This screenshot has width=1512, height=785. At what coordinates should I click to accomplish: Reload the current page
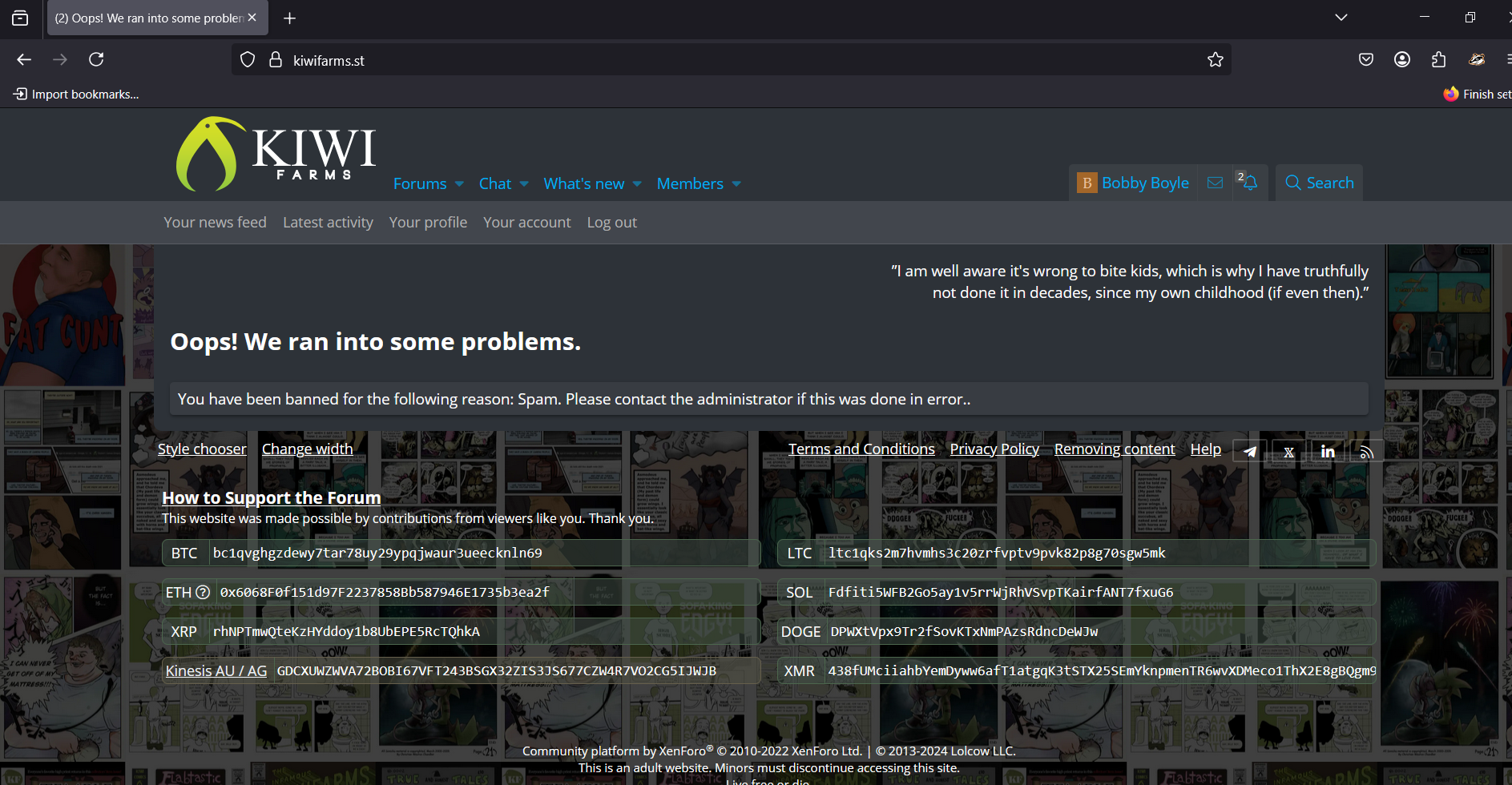(96, 59)
